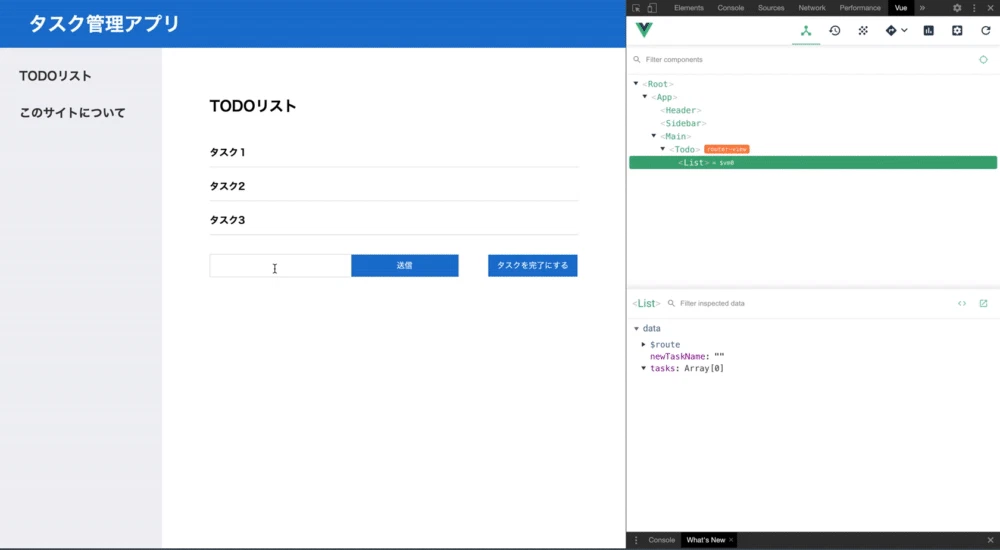This screenshot has width=1000, height=550.
Task: Select the Header component in the tree
Action: [x=680, y=110]
